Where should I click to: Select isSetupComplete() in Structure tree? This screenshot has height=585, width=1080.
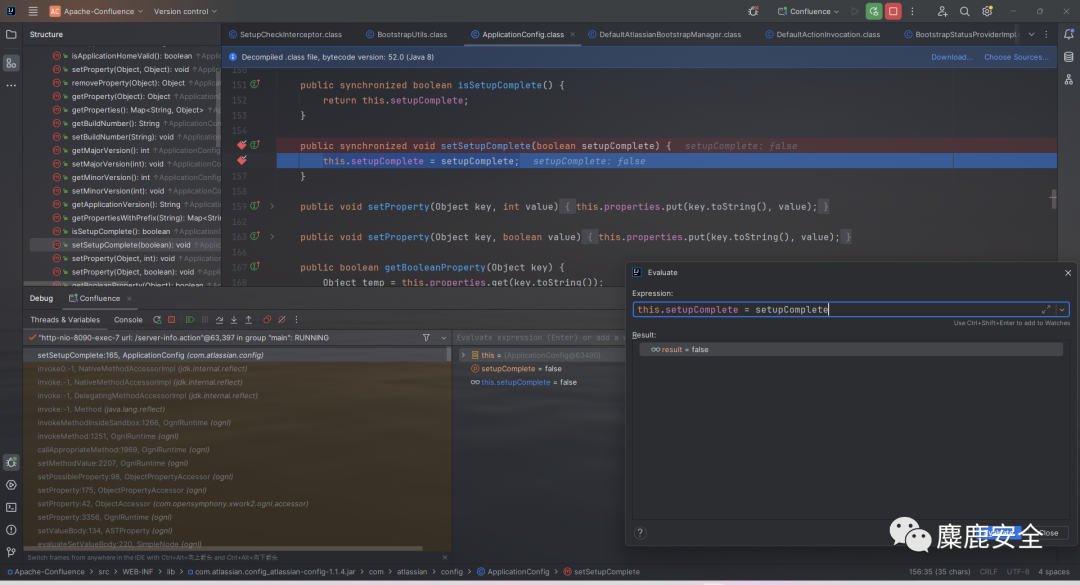122,232
